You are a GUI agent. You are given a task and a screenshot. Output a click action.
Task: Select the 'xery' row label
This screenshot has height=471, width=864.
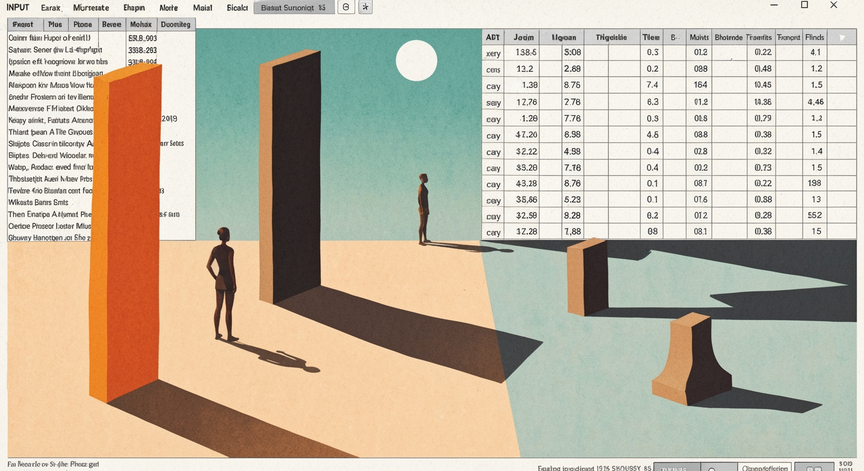pos(493,53)
